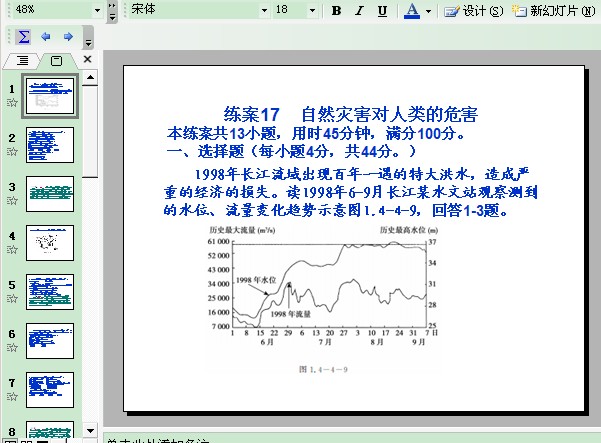The image size is (601, 443).
Task: Click the blue left arrow icon
Action: [46, 37]
